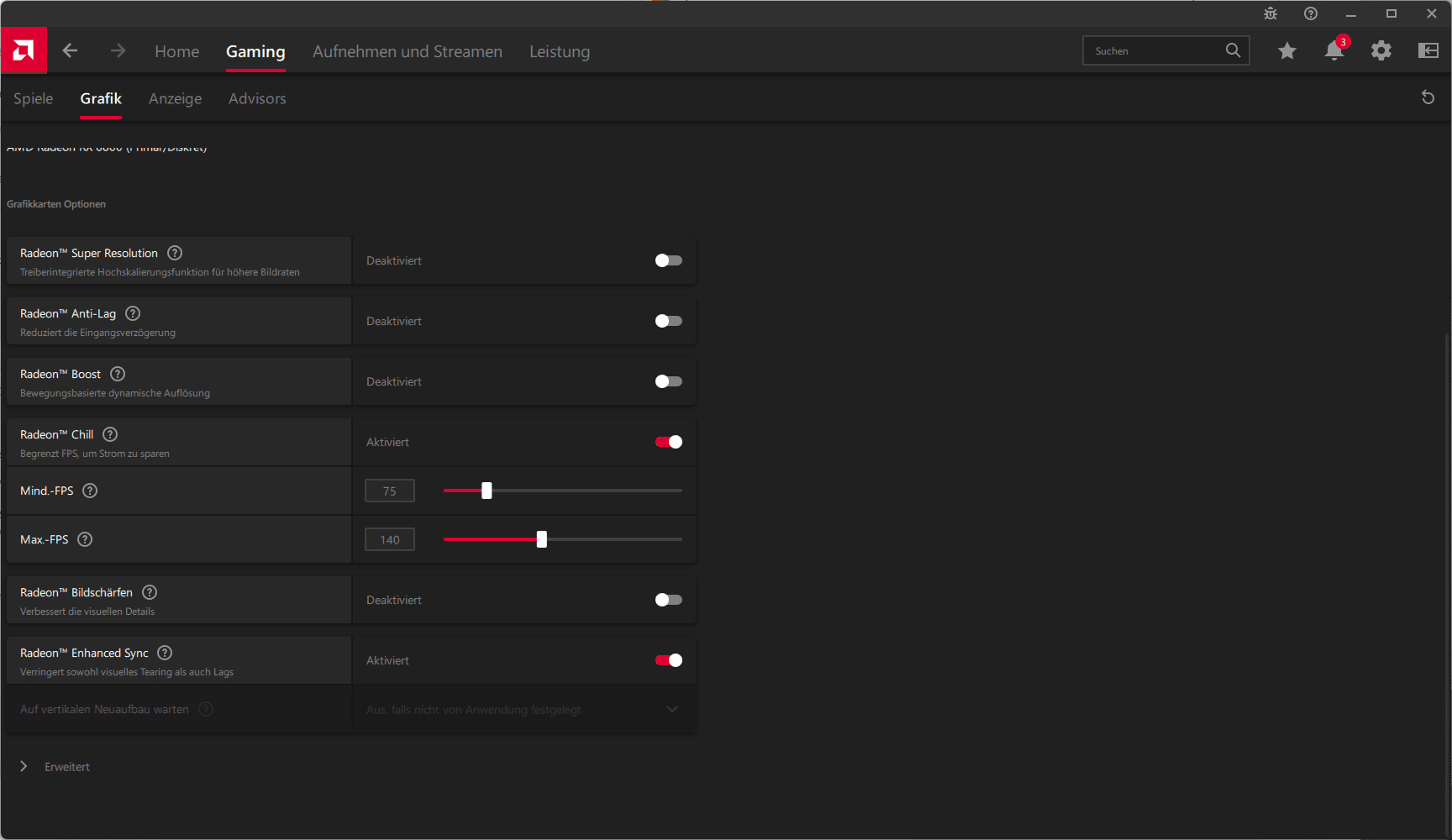
Task: Switch to Spiele subtab
Action: [34, 98]
